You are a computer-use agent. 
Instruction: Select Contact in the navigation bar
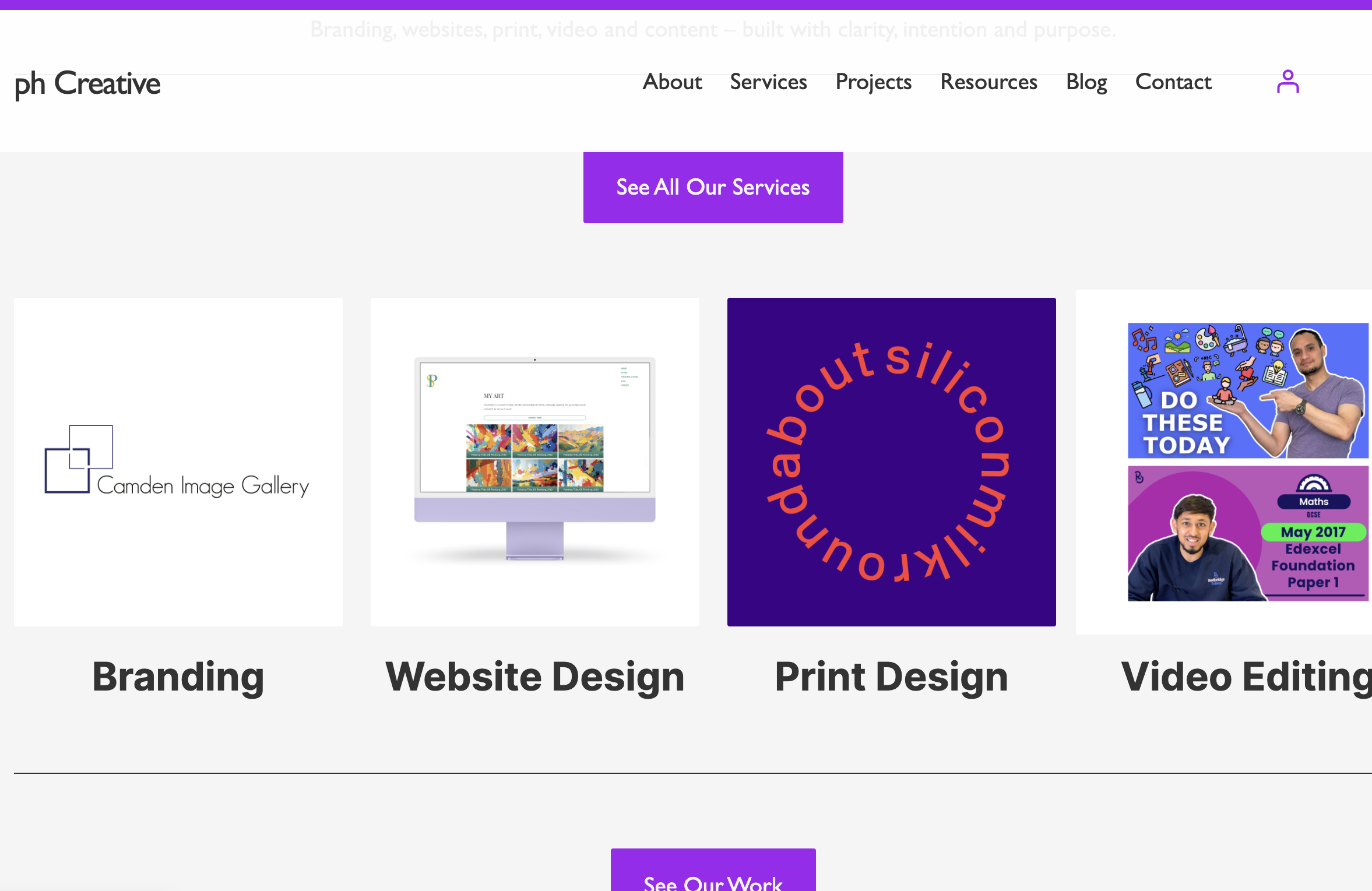[1173, 82]
